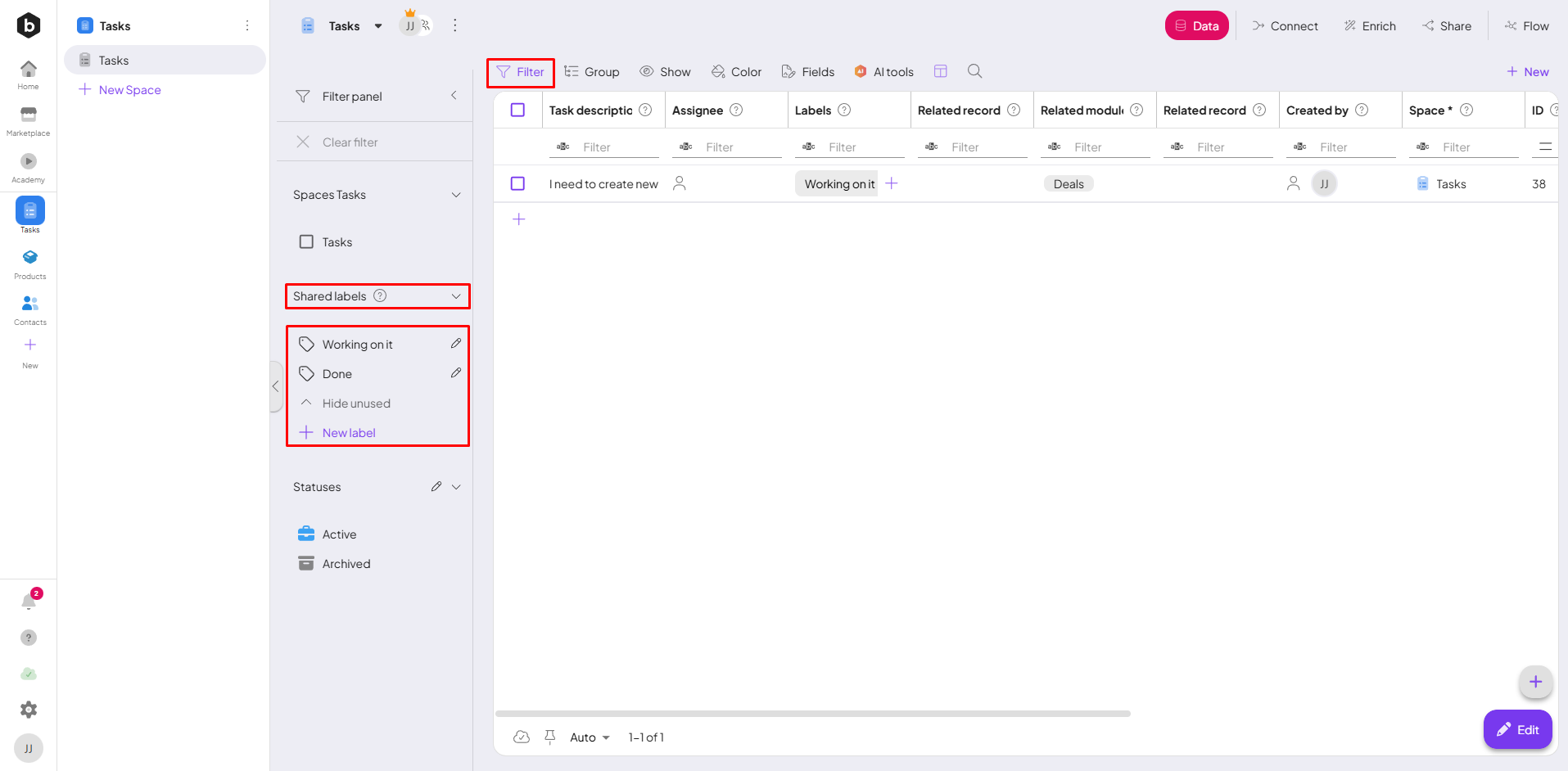Tick the select-all checkbox in table header
The width and height of the screenshot is (1568, 771).
pos(517,110)
